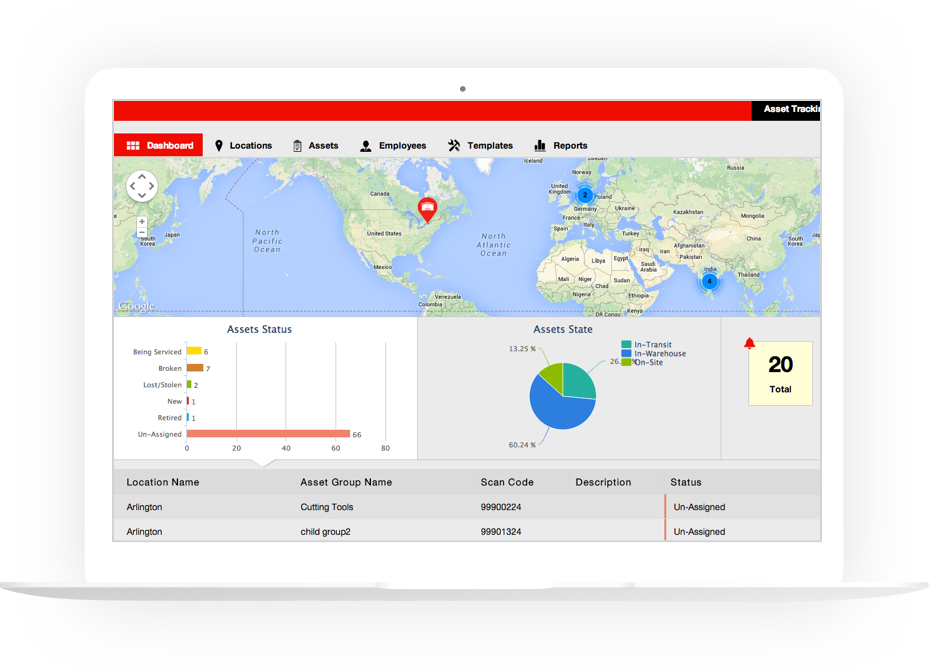Image resolution: width=929 pixels, height=672 pixels.
Task: Select the marker cluster labeled 2 over Europe
Action: tap(584, 195)
